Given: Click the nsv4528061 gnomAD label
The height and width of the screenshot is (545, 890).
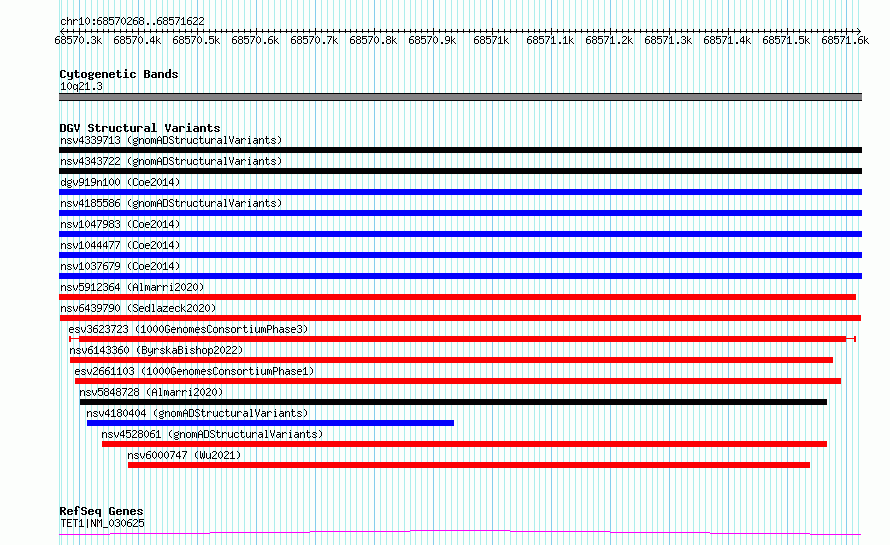Looking at the screenshot, I should tap(212, 434).
